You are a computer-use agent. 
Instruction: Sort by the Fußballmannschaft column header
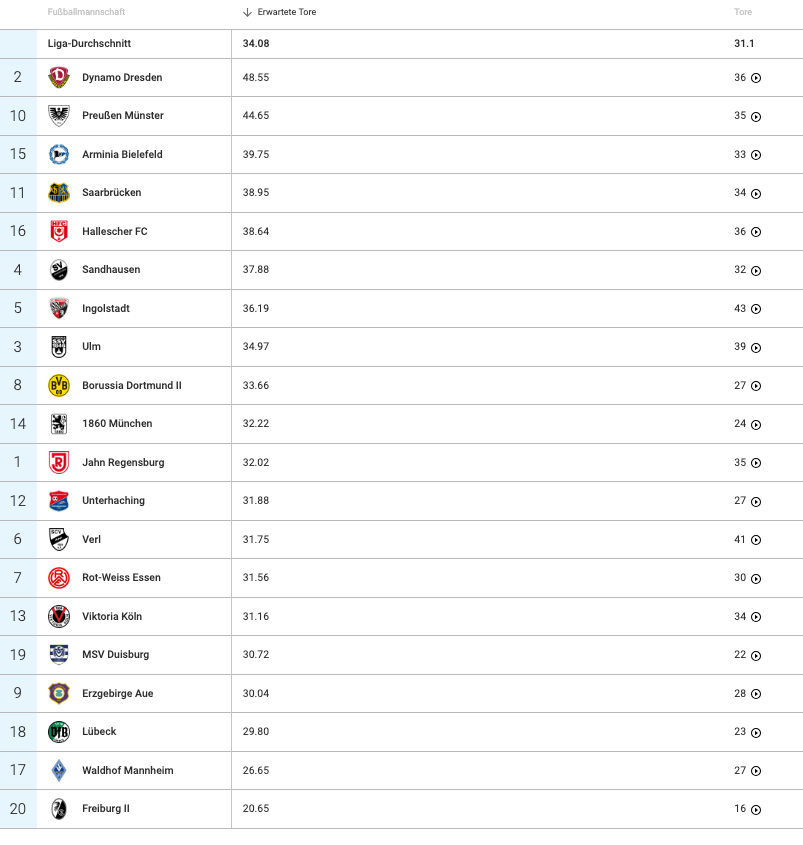[x=86, y=12]
